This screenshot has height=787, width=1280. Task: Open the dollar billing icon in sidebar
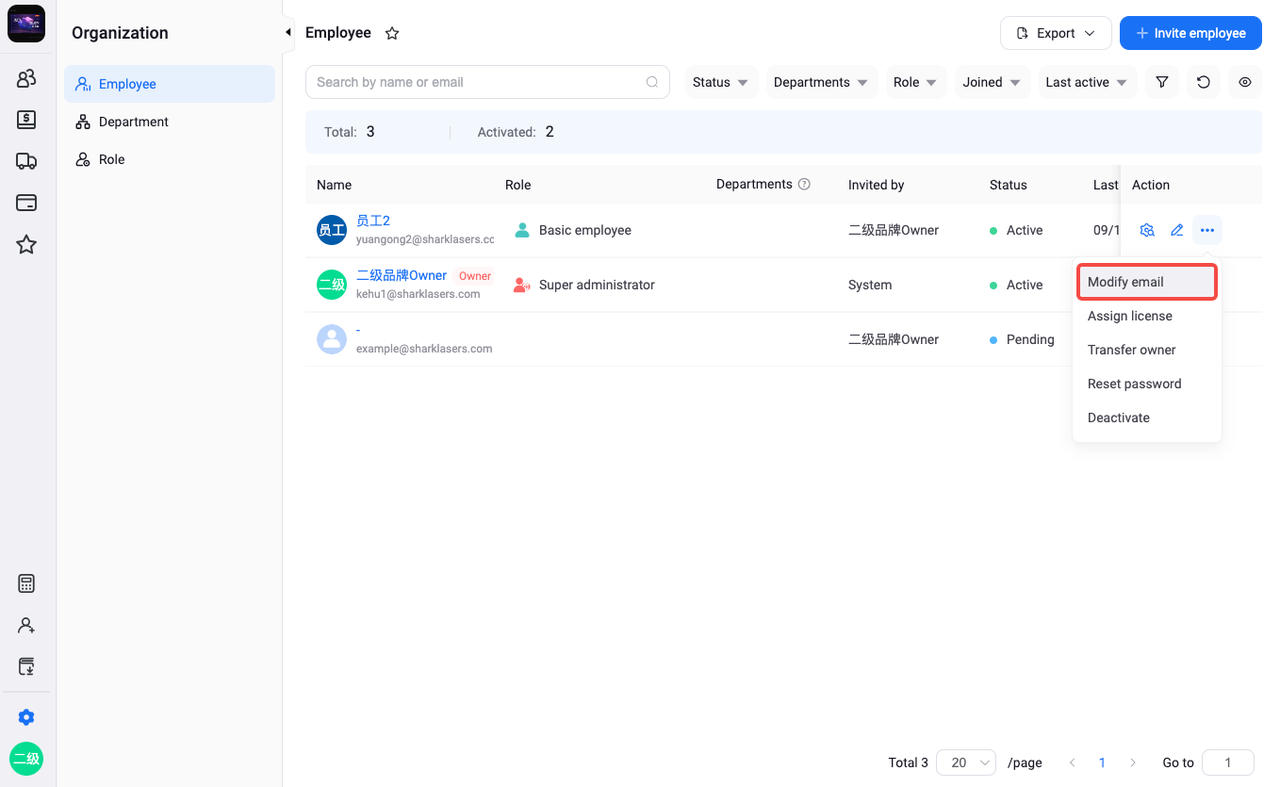[x=27, y=120]
